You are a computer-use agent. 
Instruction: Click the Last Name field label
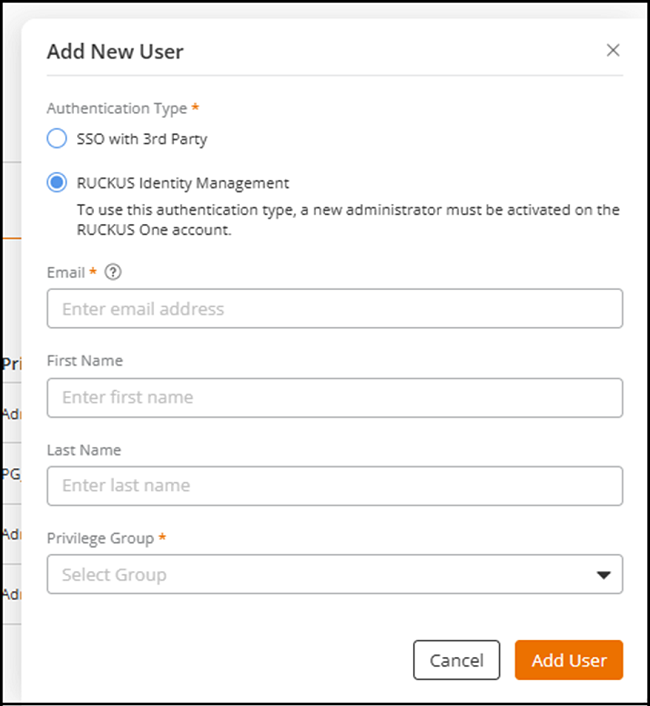coord(84,450)
